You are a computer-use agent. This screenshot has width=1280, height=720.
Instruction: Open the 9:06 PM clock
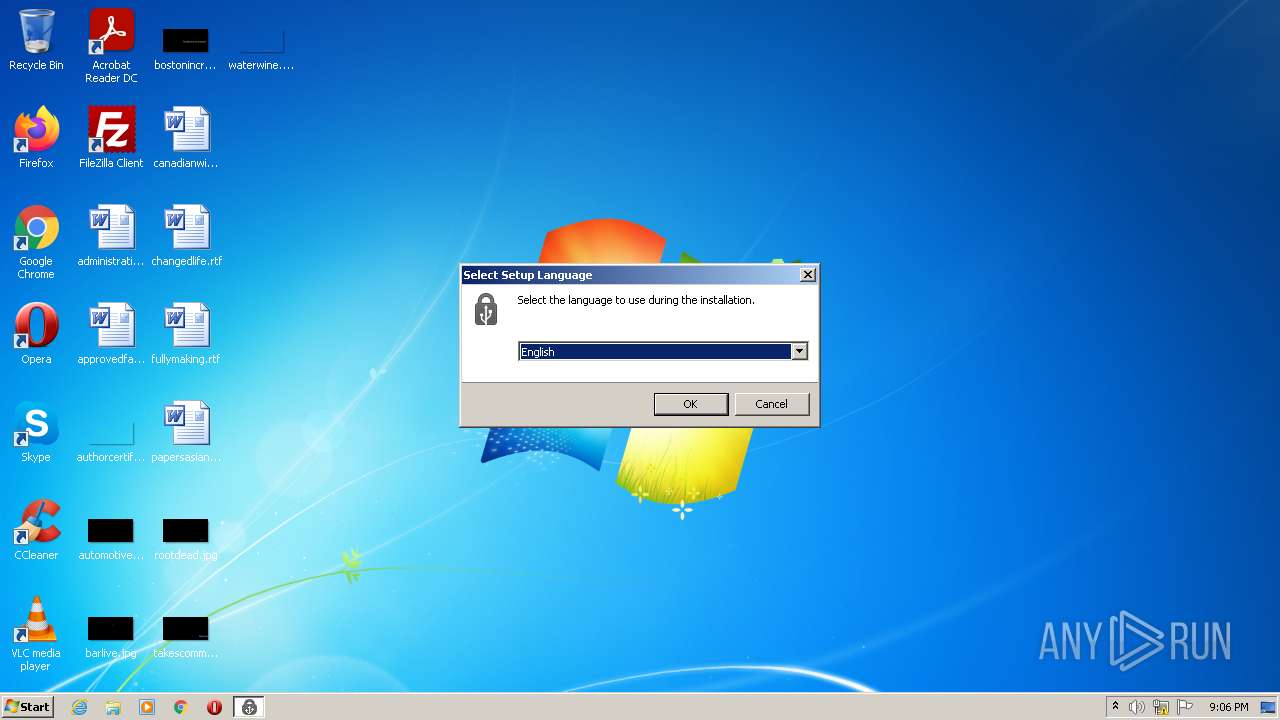tap(1228, 707)
